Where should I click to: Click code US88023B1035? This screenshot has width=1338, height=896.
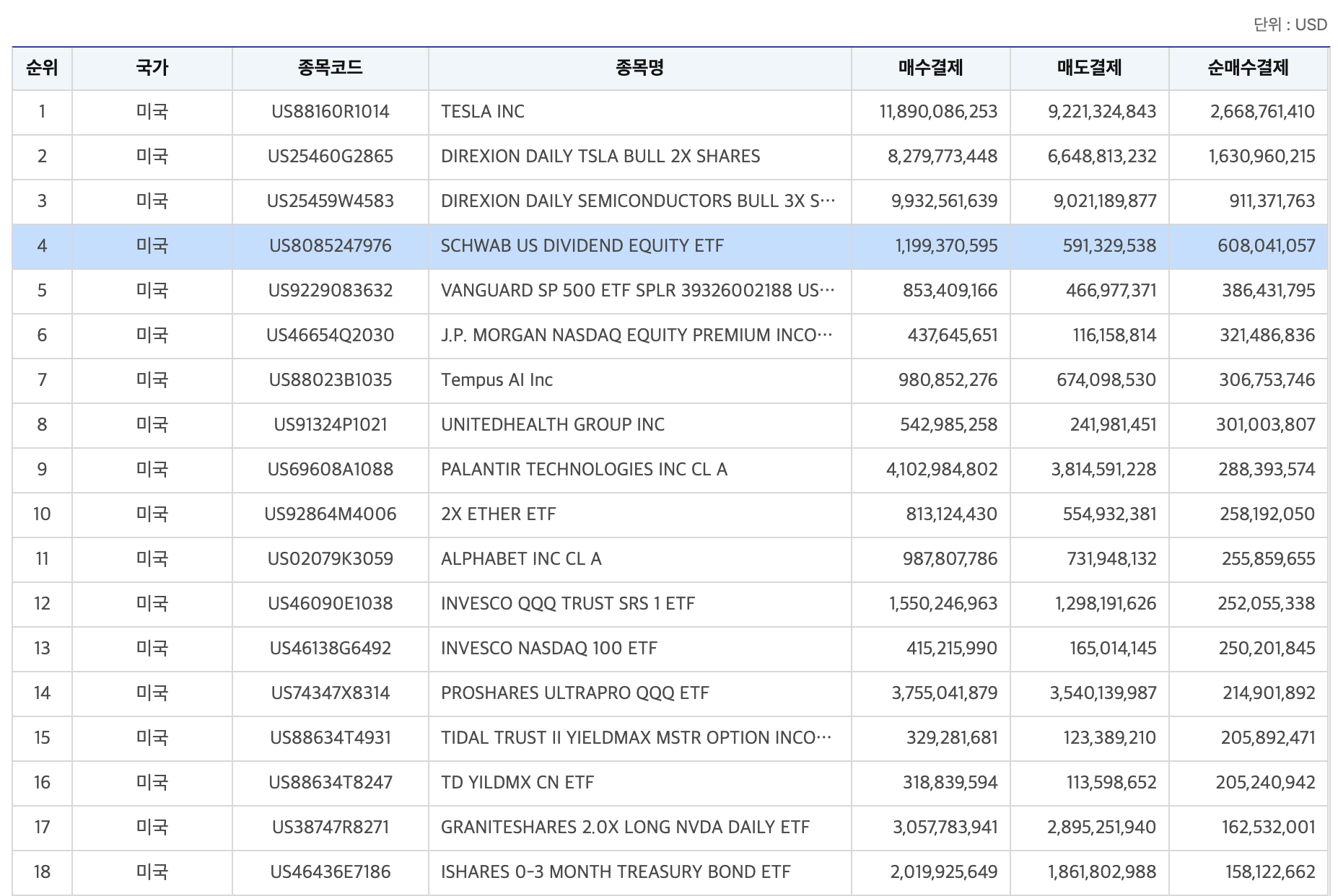pos(331,380)
